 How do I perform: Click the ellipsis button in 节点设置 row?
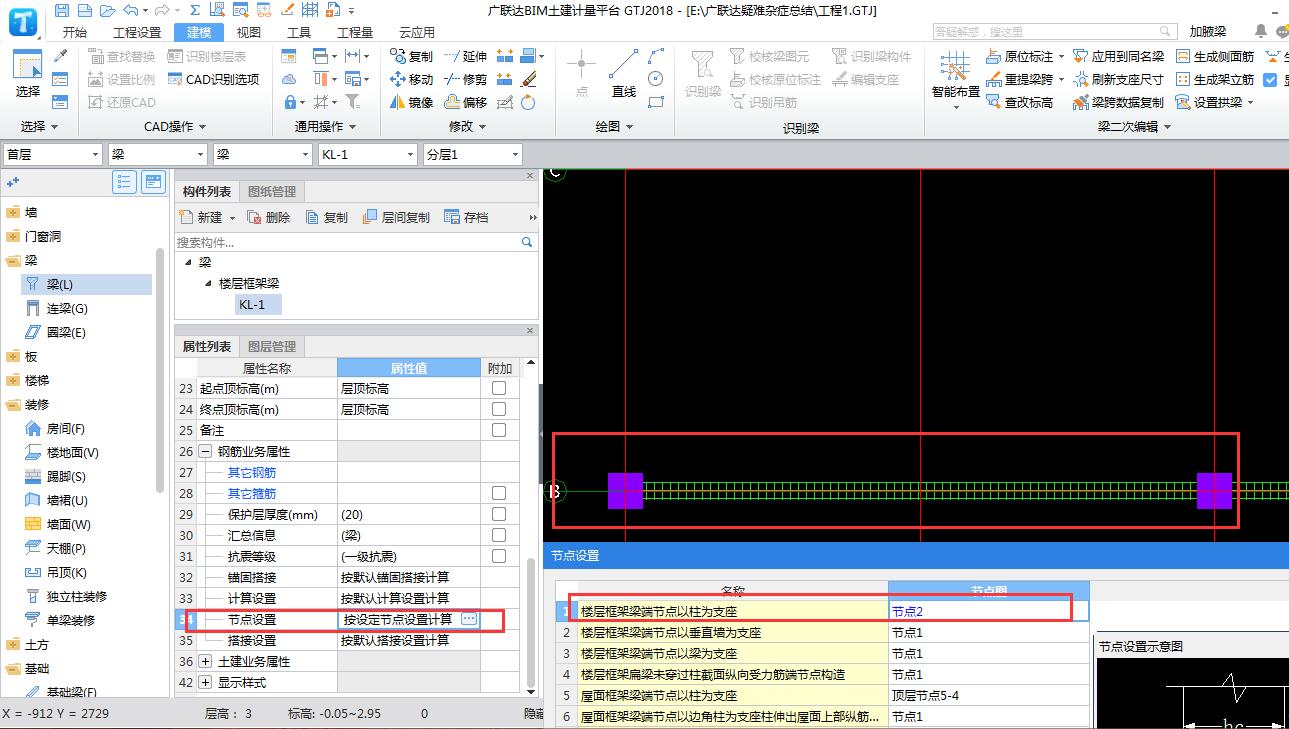coord(469,619)
